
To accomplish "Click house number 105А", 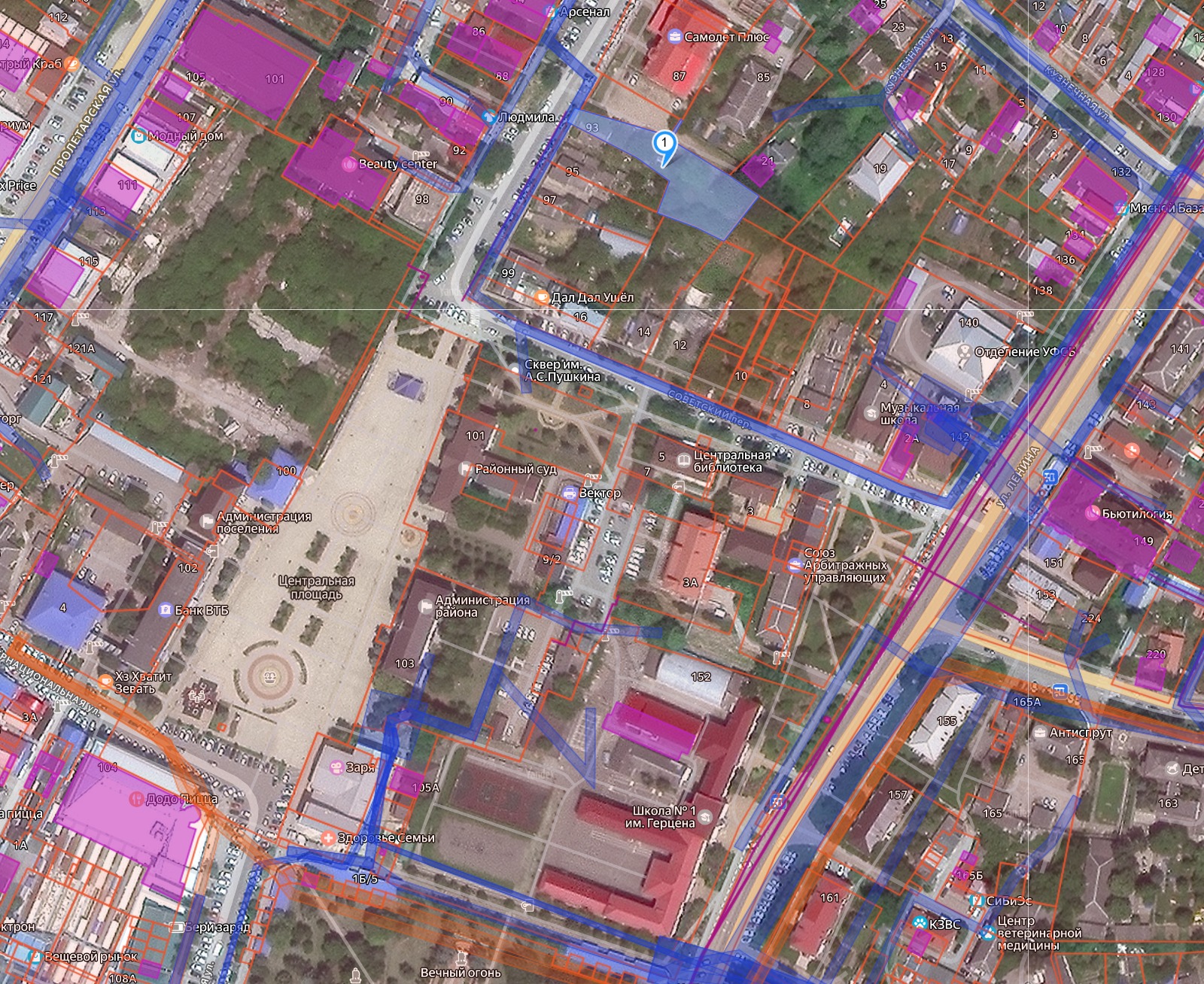I will point(426,788).
